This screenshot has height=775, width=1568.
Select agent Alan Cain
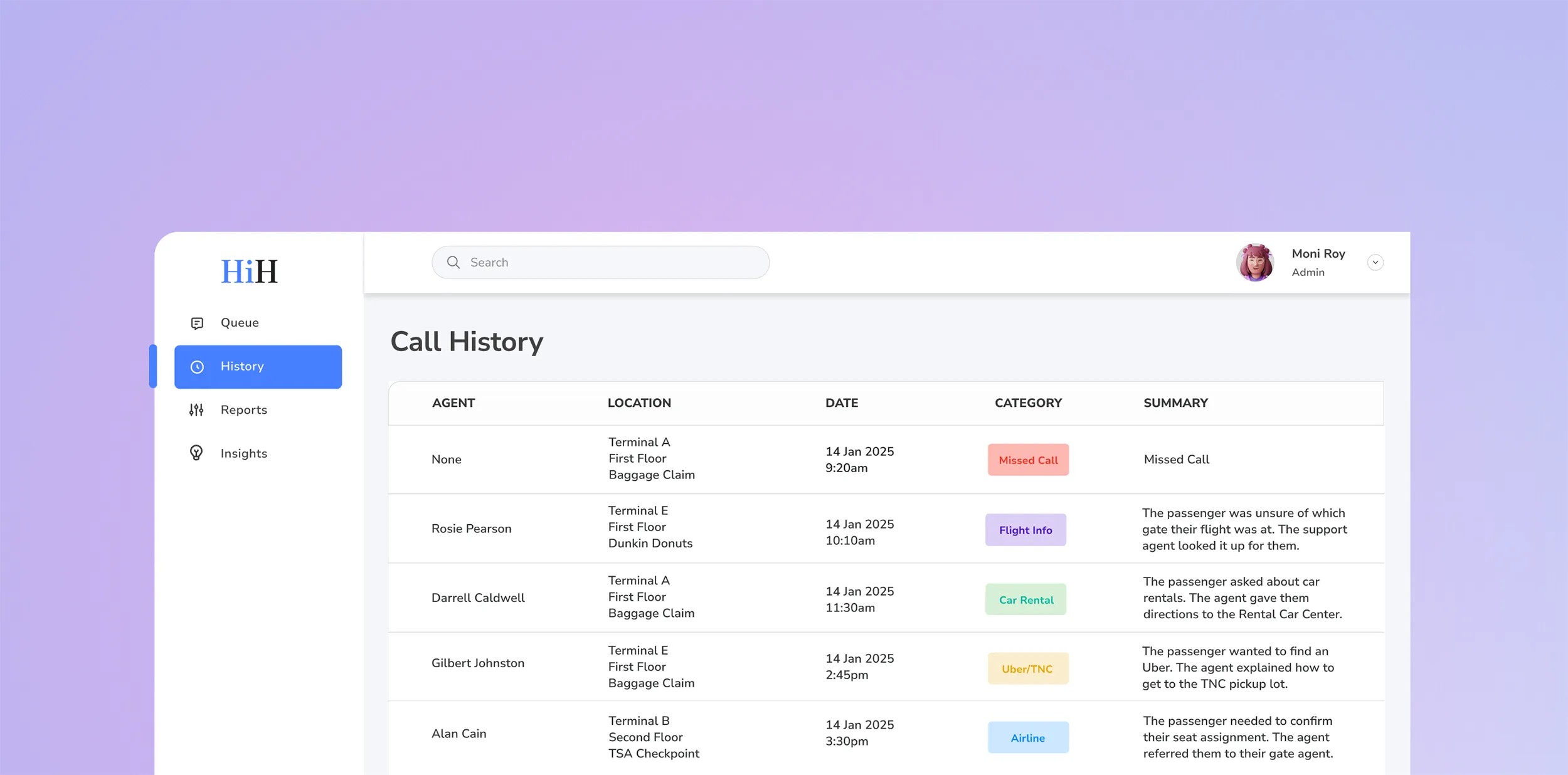(458, 733)
